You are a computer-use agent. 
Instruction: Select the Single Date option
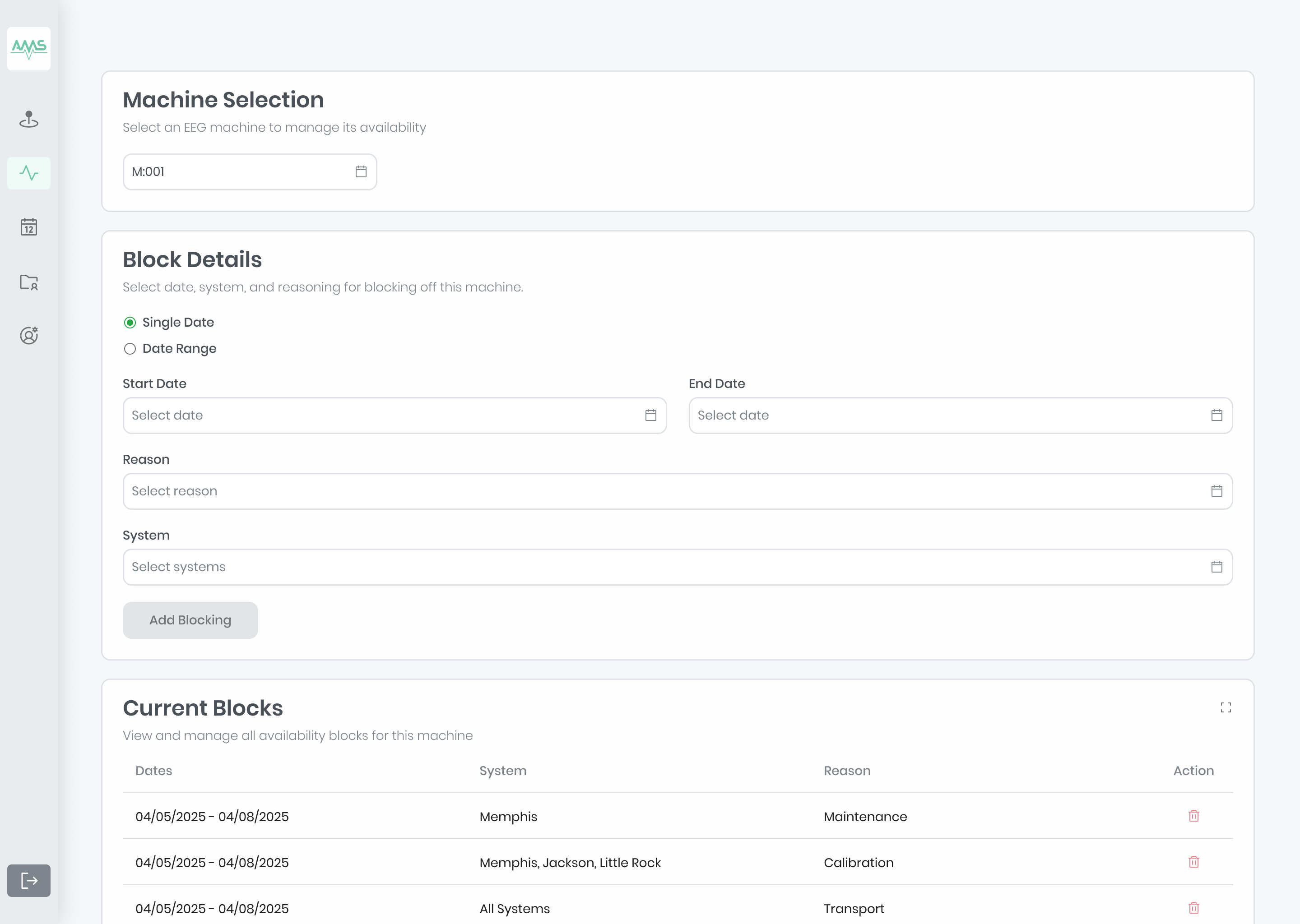pos(130,323)
